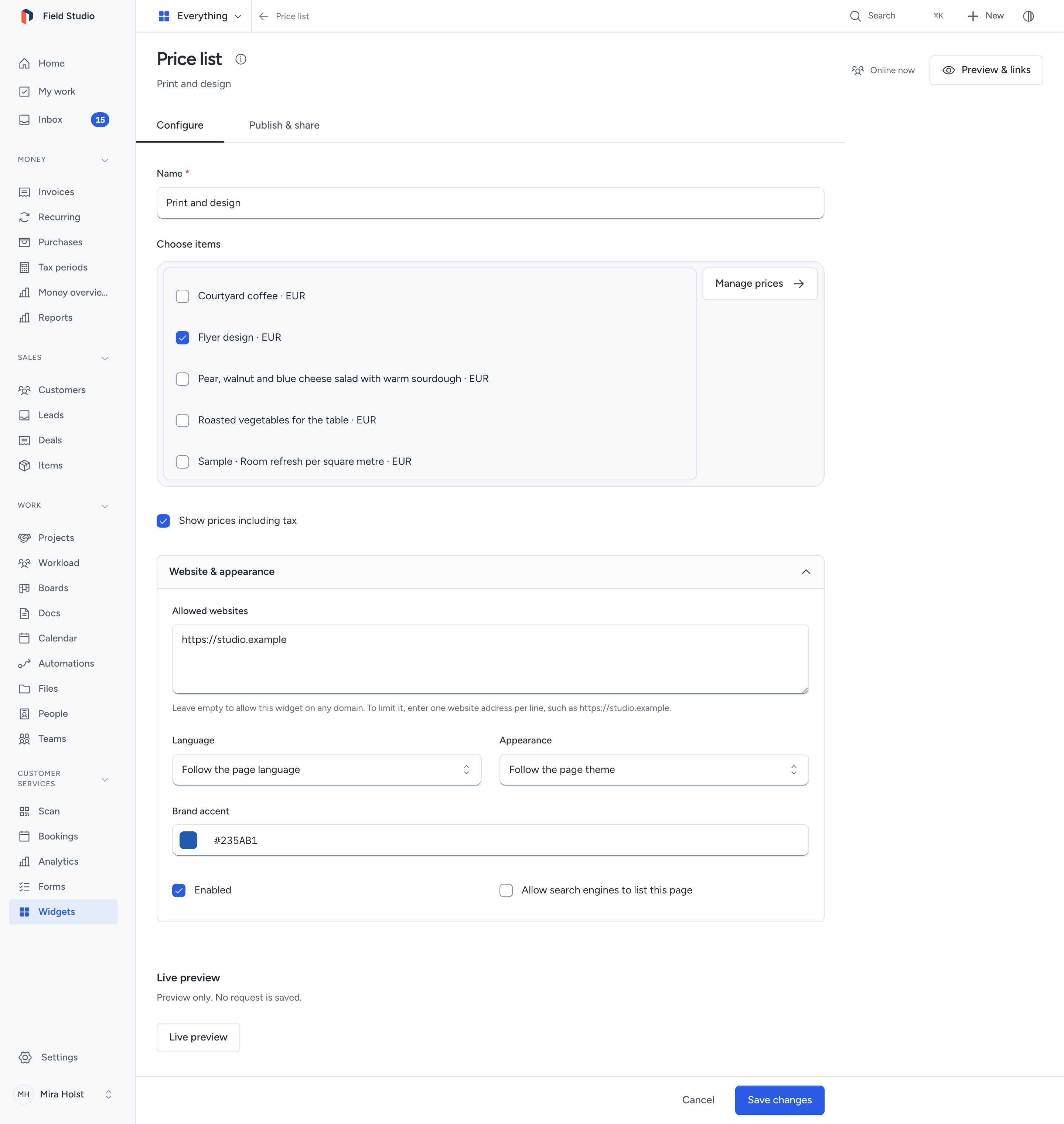Viewport: 1064px width, 1124px height.
Task: Open Items via its box icon
Action: coord(24,466)
